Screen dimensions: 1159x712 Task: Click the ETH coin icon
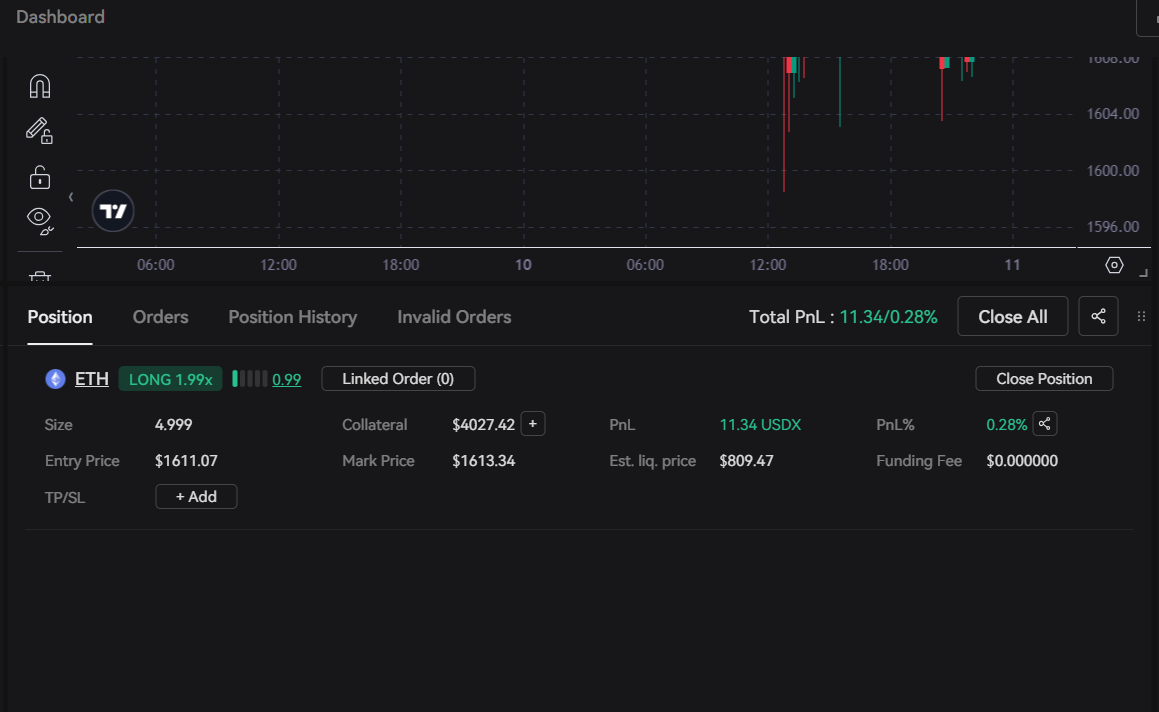click(x=55, y=379)
